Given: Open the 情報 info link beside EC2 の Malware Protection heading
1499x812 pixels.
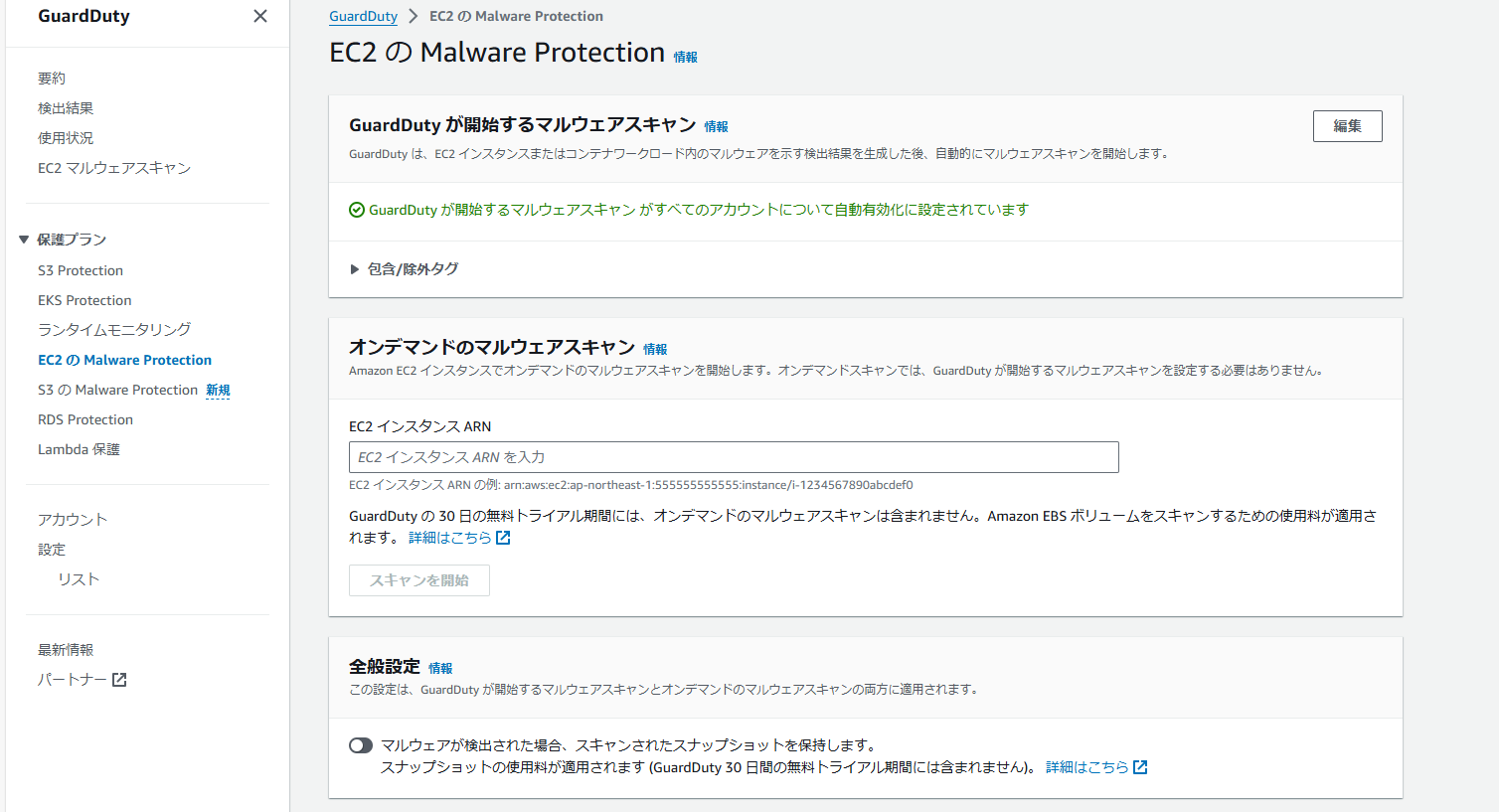Looking at the screenshot, I should (x=684, y=58).
